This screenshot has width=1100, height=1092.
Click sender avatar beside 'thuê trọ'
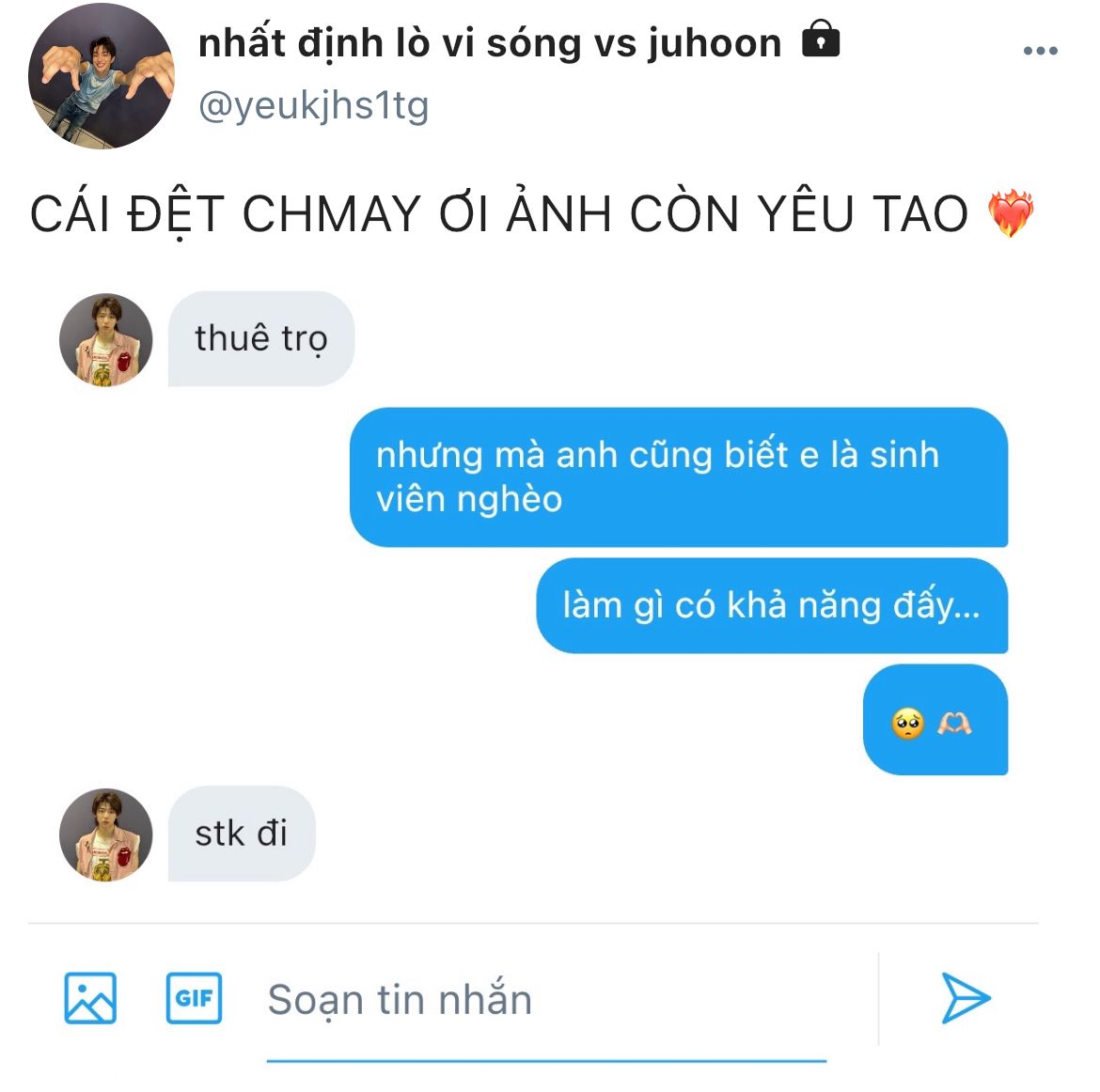tap(106, 340)
